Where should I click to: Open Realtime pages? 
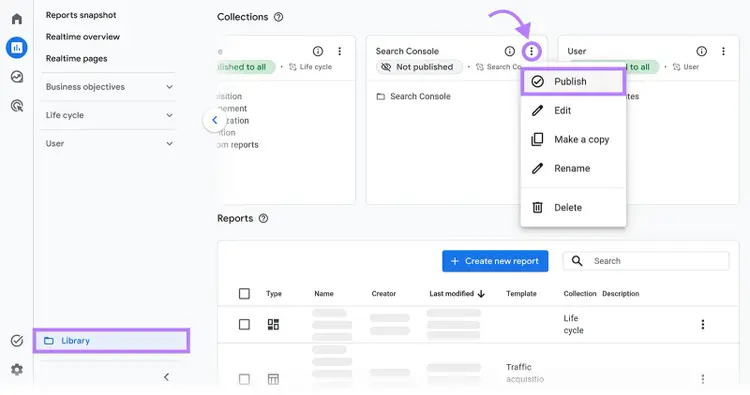tap(77, 58)
